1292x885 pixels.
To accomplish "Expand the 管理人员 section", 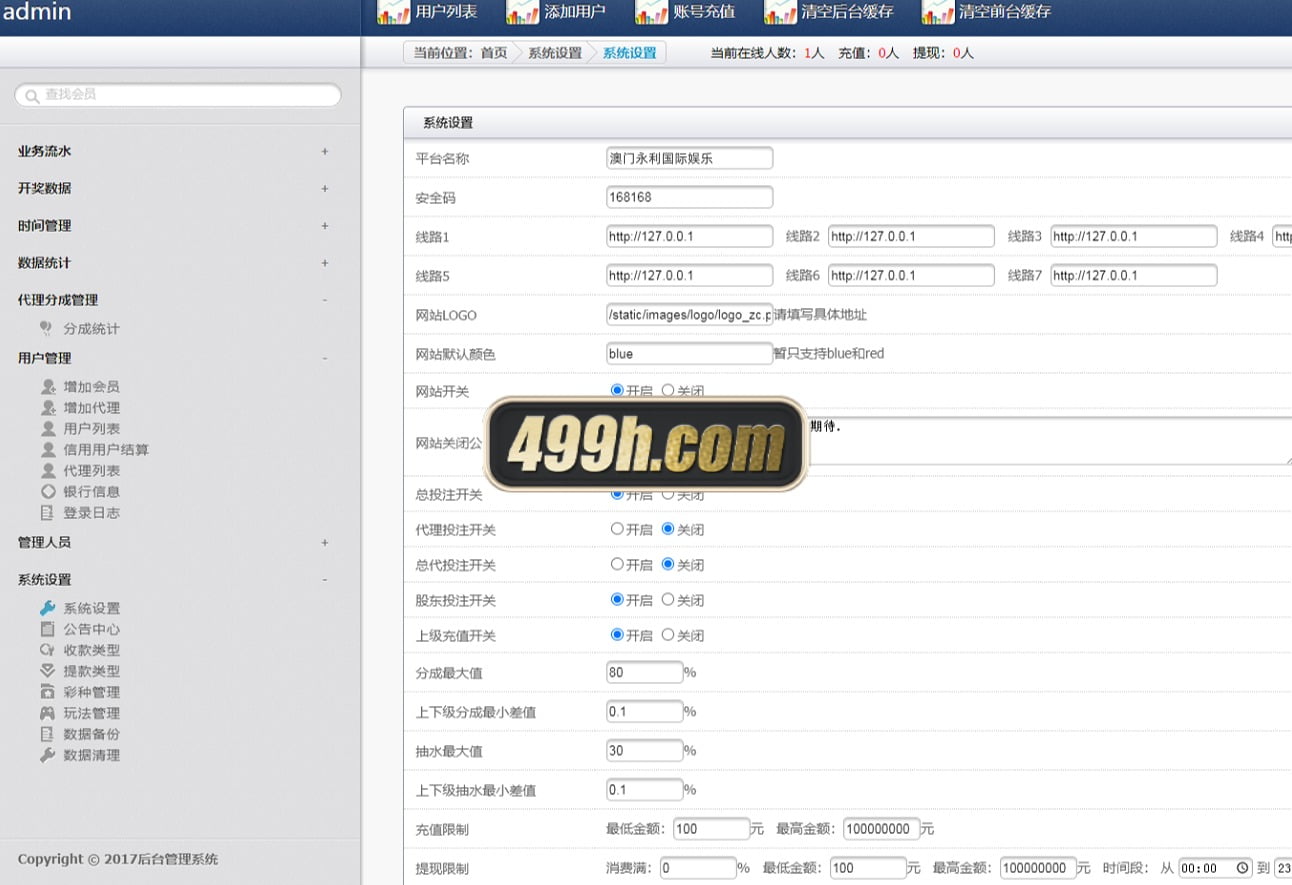I will [325, 542].
